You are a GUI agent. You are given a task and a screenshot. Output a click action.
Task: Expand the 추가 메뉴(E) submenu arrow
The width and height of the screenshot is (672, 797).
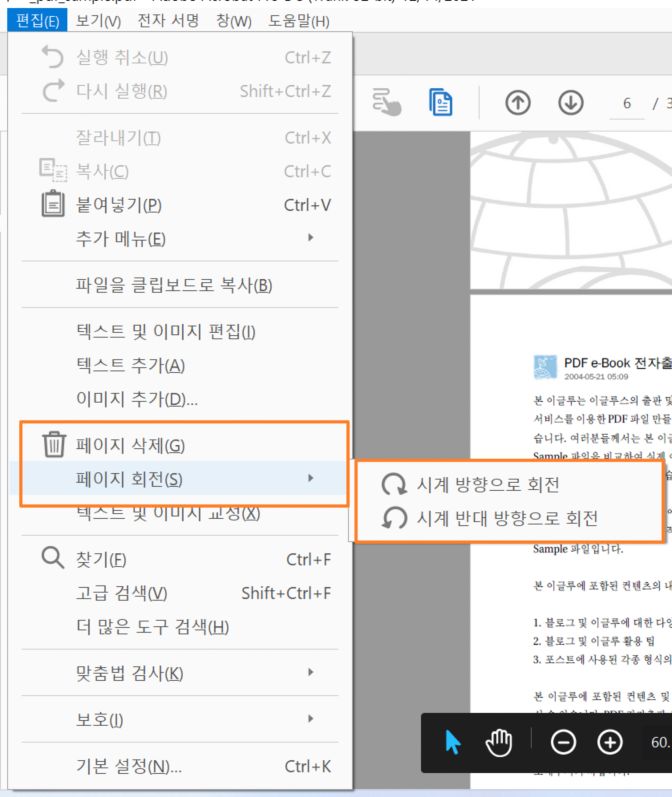pos(310,237)
